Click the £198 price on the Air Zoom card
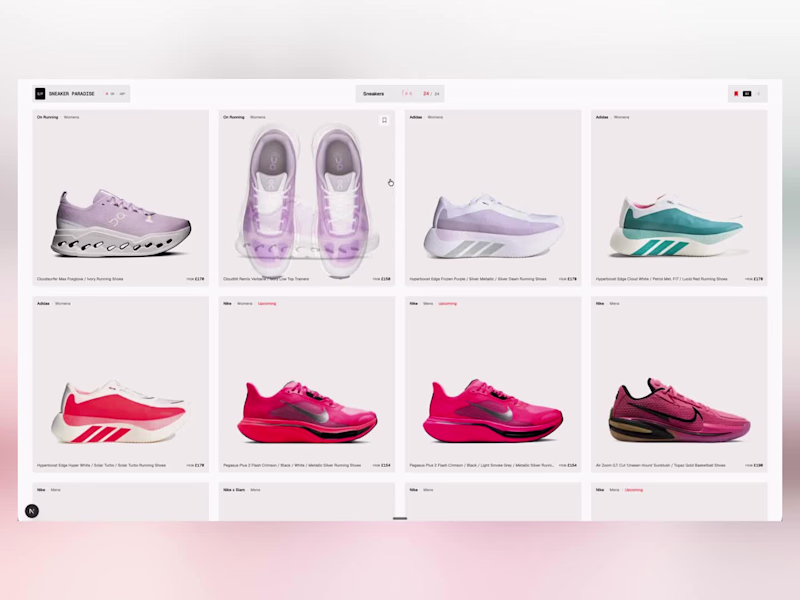This screenshot has width=800, height=600. 754,465
